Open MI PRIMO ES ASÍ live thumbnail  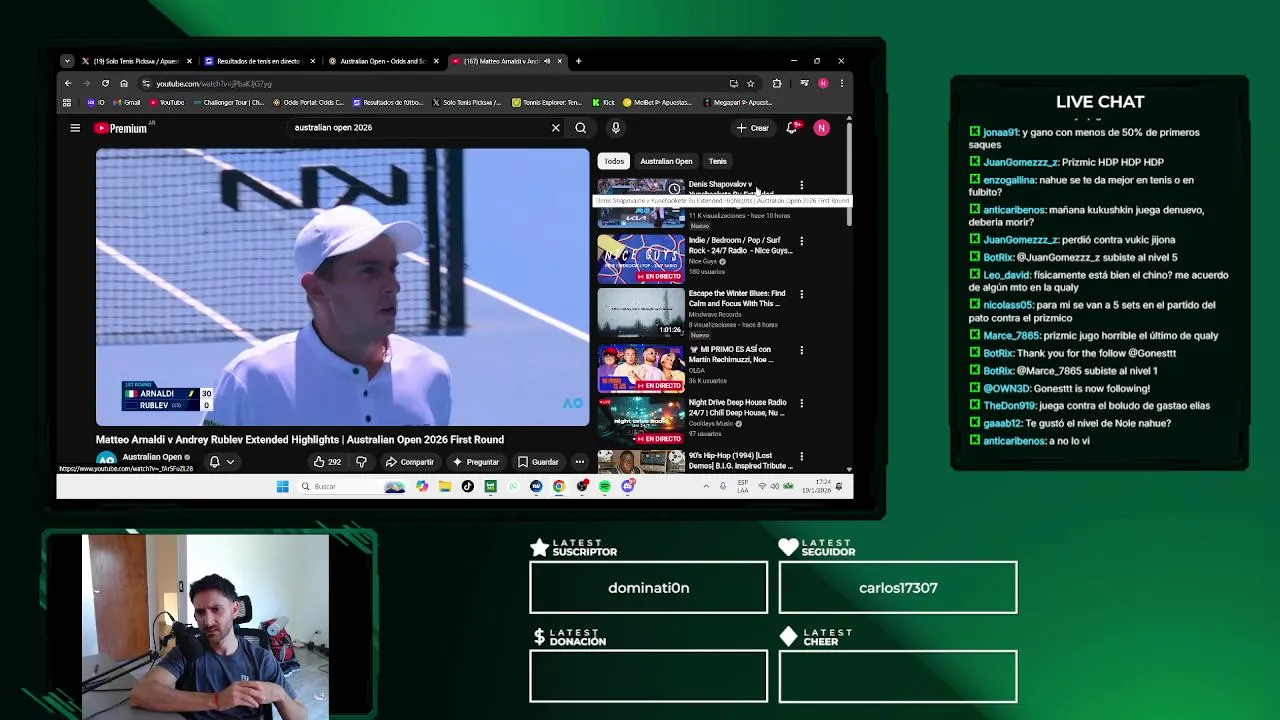tap(641, 368)
